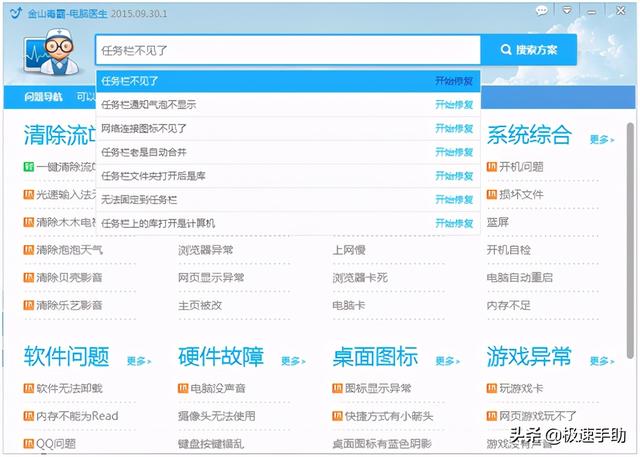Select the highlighted 任务栏不见了 suggestion
This screenshot has height=457, width=640.
[x=288, y=81]
